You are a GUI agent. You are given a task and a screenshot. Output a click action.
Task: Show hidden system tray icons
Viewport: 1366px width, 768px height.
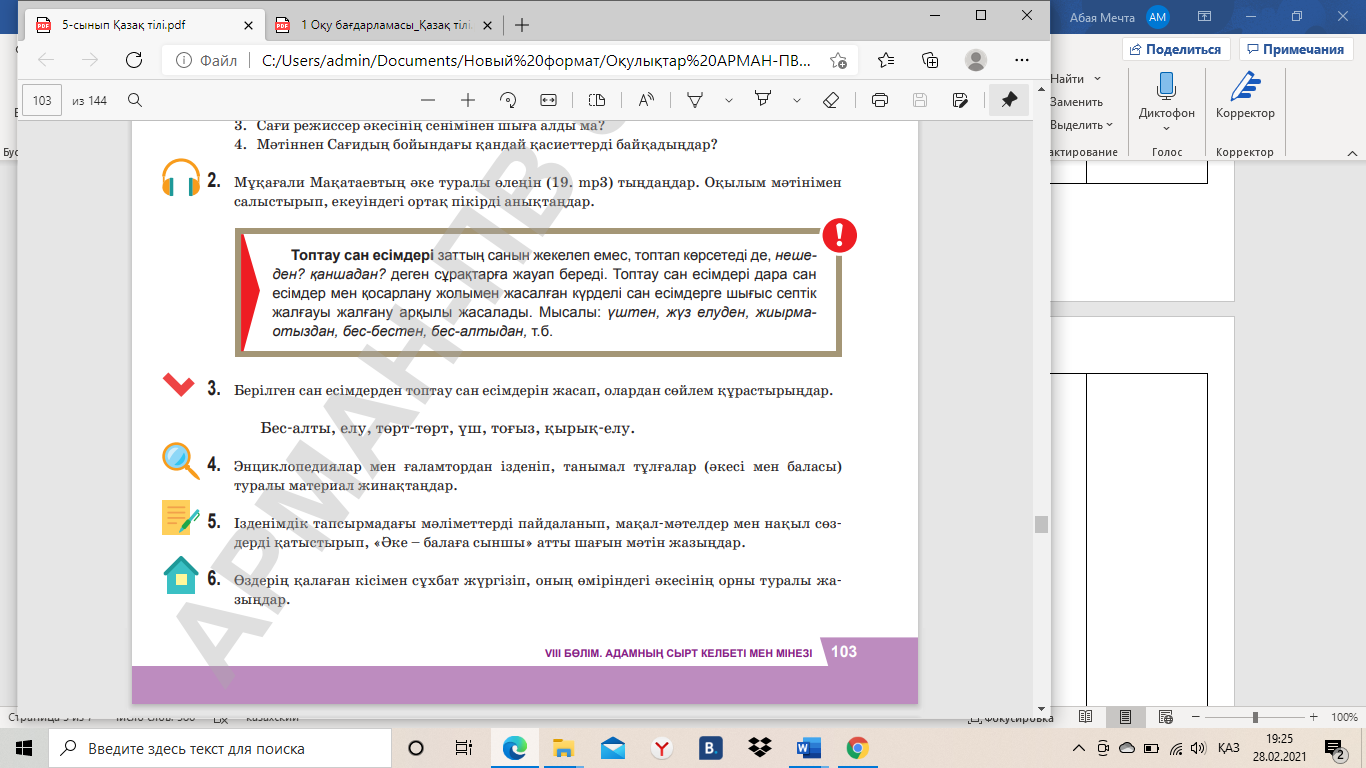coord(1078,748)
